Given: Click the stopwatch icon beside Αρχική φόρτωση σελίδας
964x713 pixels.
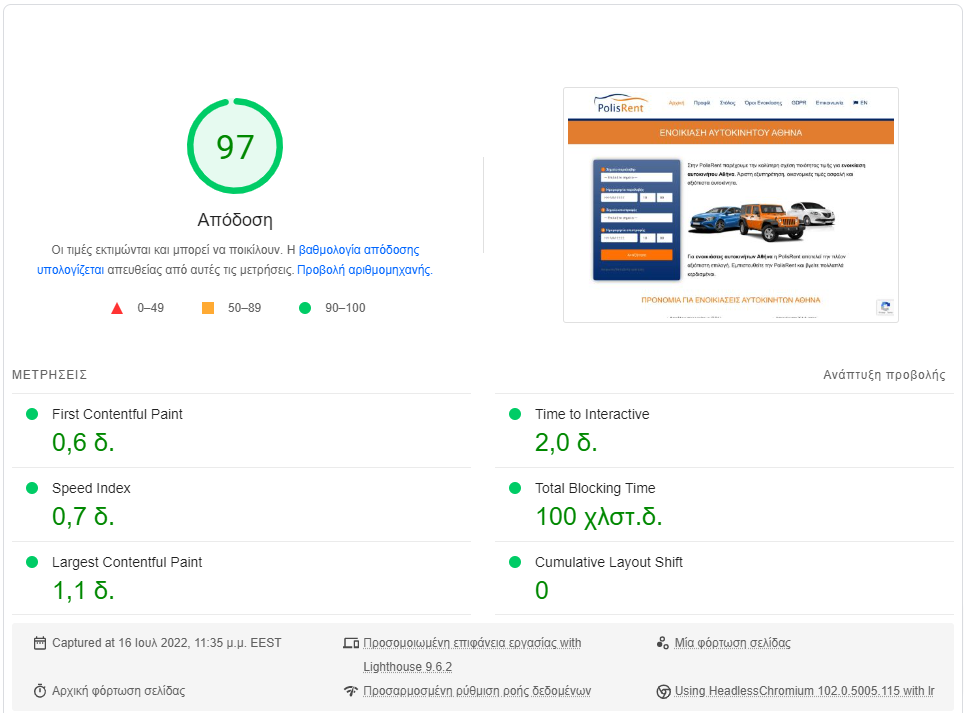Looking at the screenshot, I should click(40, 691).
